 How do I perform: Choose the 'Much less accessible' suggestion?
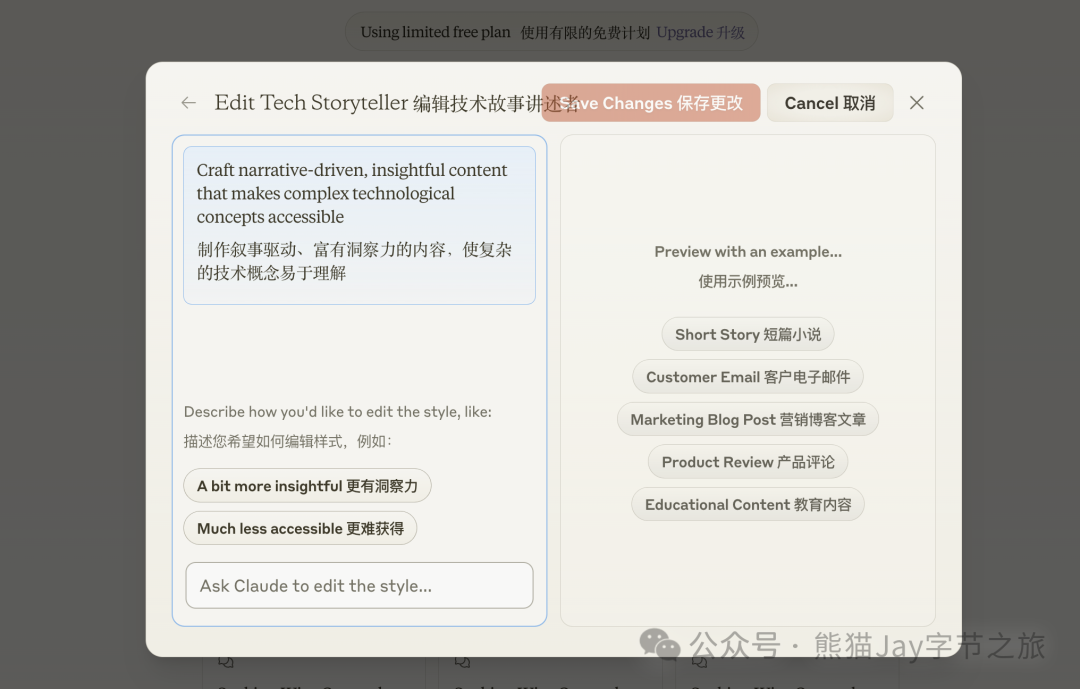pos(300,528)
